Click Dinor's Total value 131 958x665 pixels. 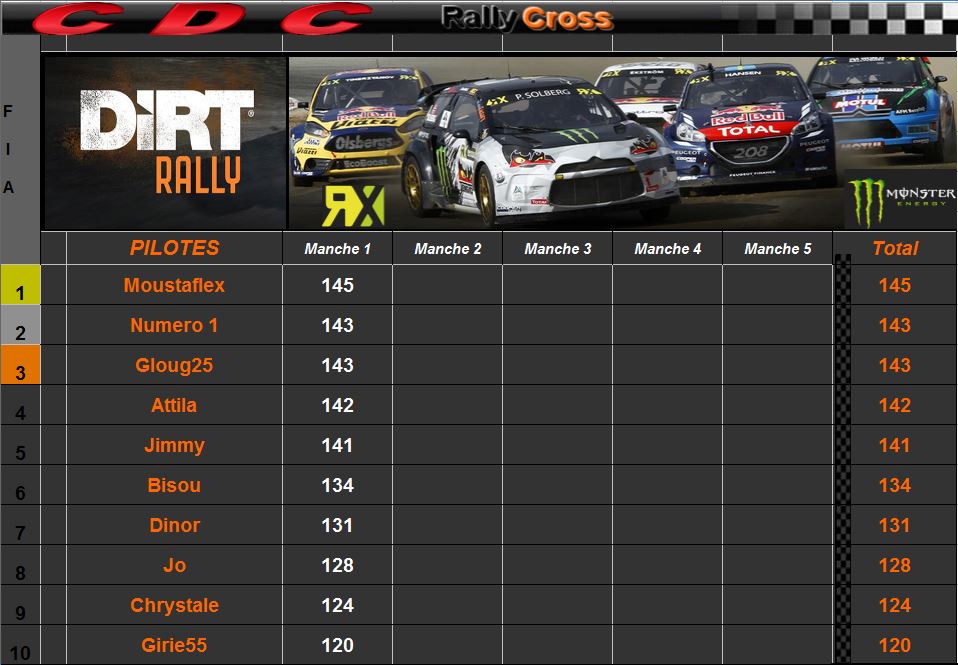(894, 525)
